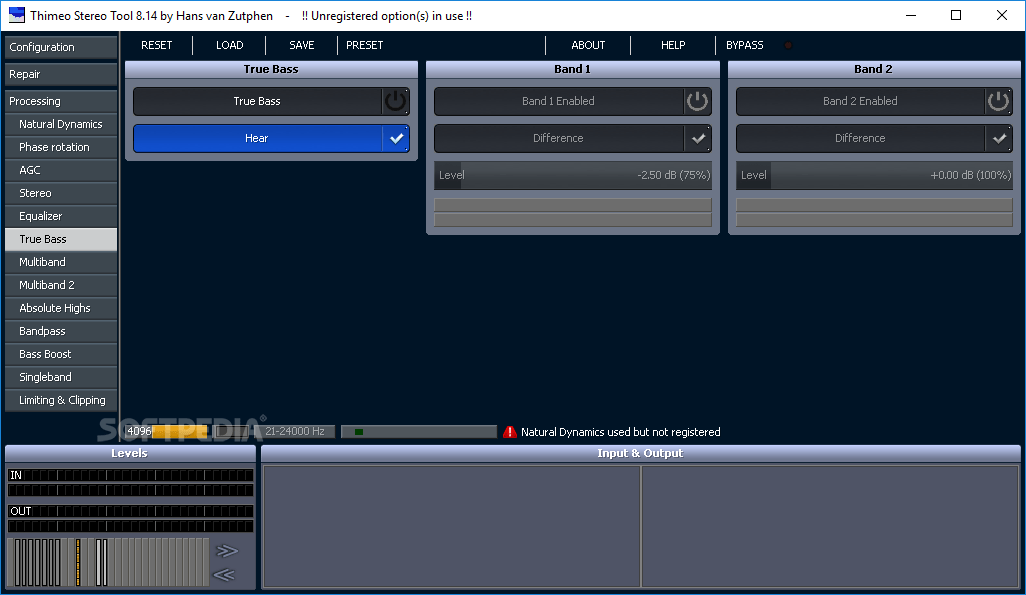The width and height of the screenshot is (1026, 595).
Task: Select Singleband in sidebar
Action: pyautogui.click(x=61, y=377)
